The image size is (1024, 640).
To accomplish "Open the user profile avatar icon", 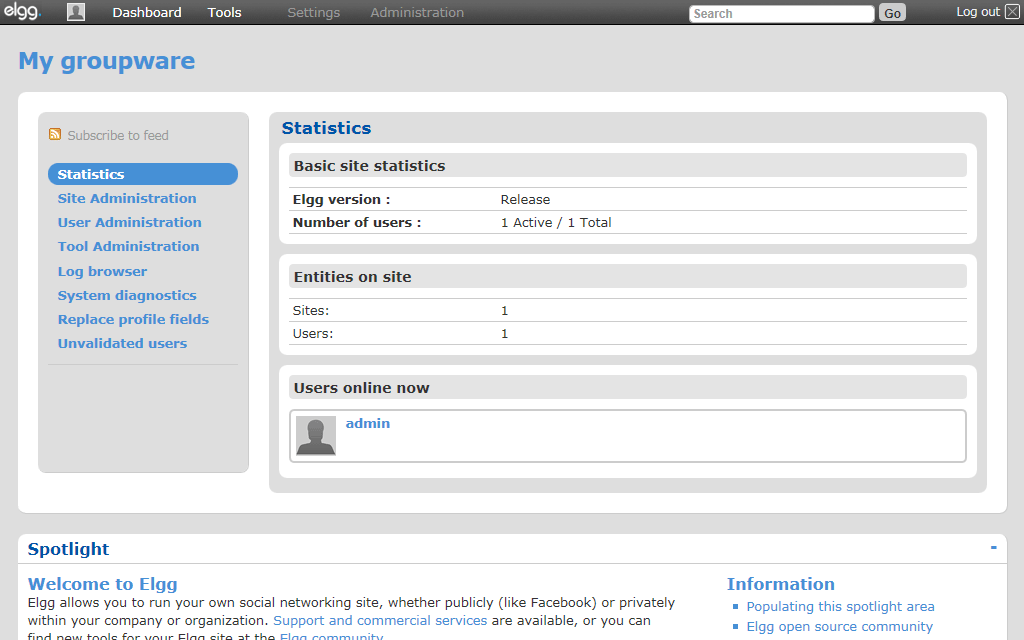I will (x=76, y=12).
